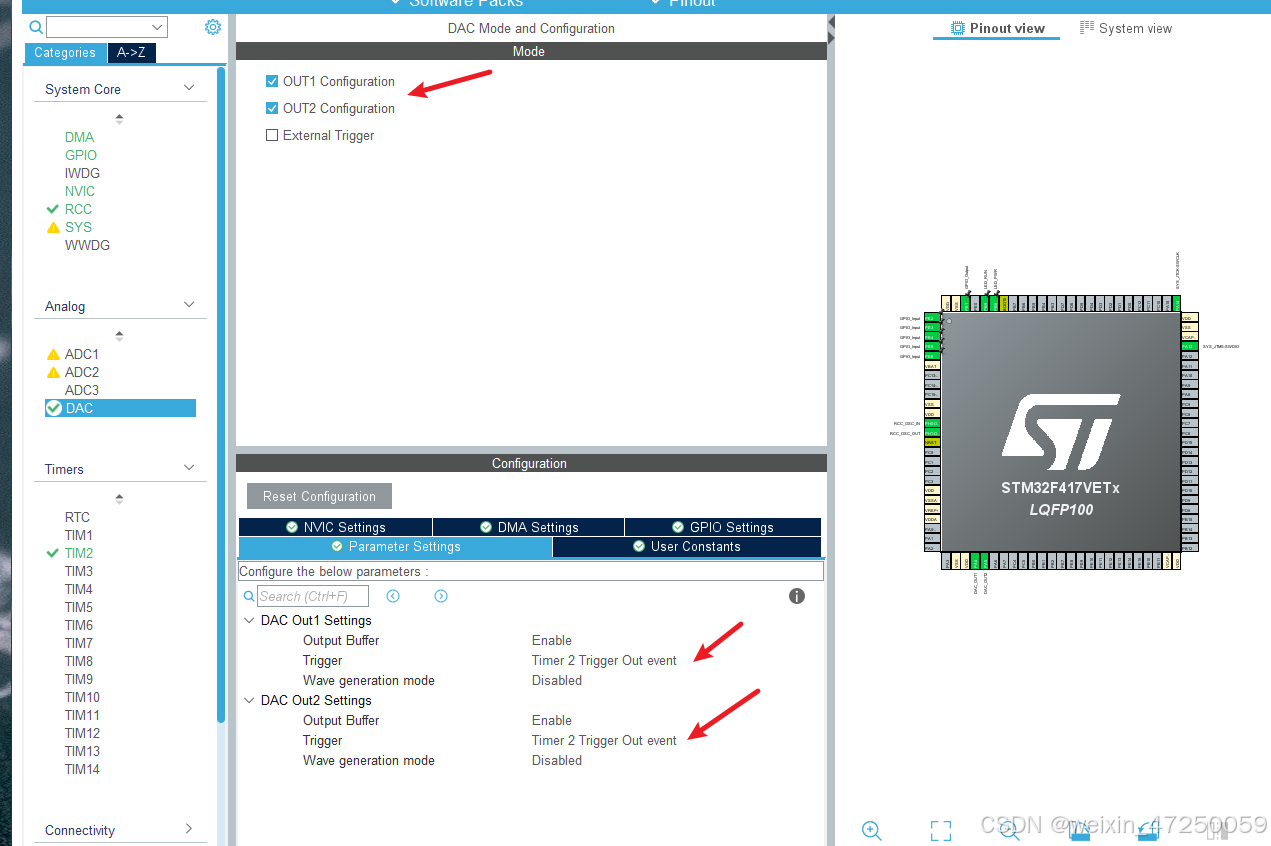Switch to System view
The width and height of the screenshot is (1271, 846).
point(1126,28)
